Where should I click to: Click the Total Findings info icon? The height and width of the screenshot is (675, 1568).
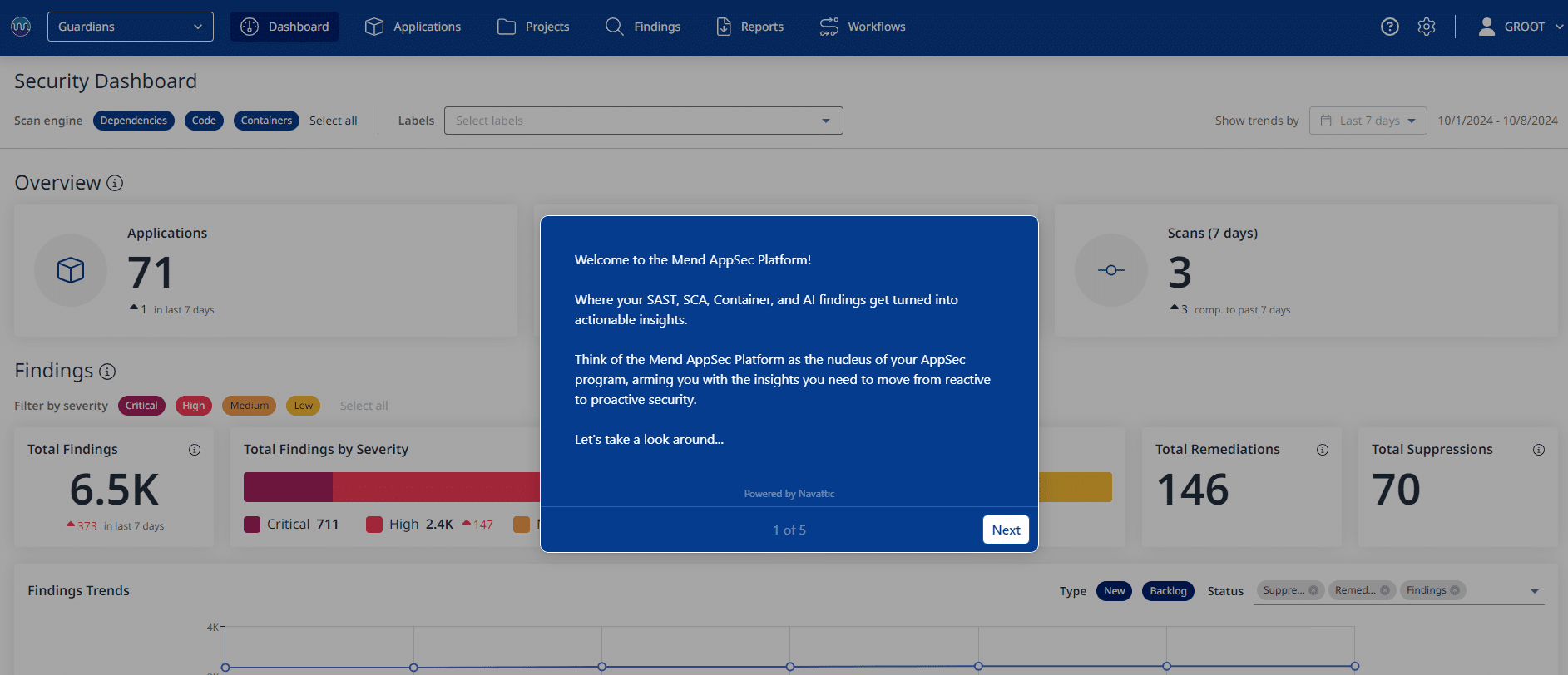point(195,450)
